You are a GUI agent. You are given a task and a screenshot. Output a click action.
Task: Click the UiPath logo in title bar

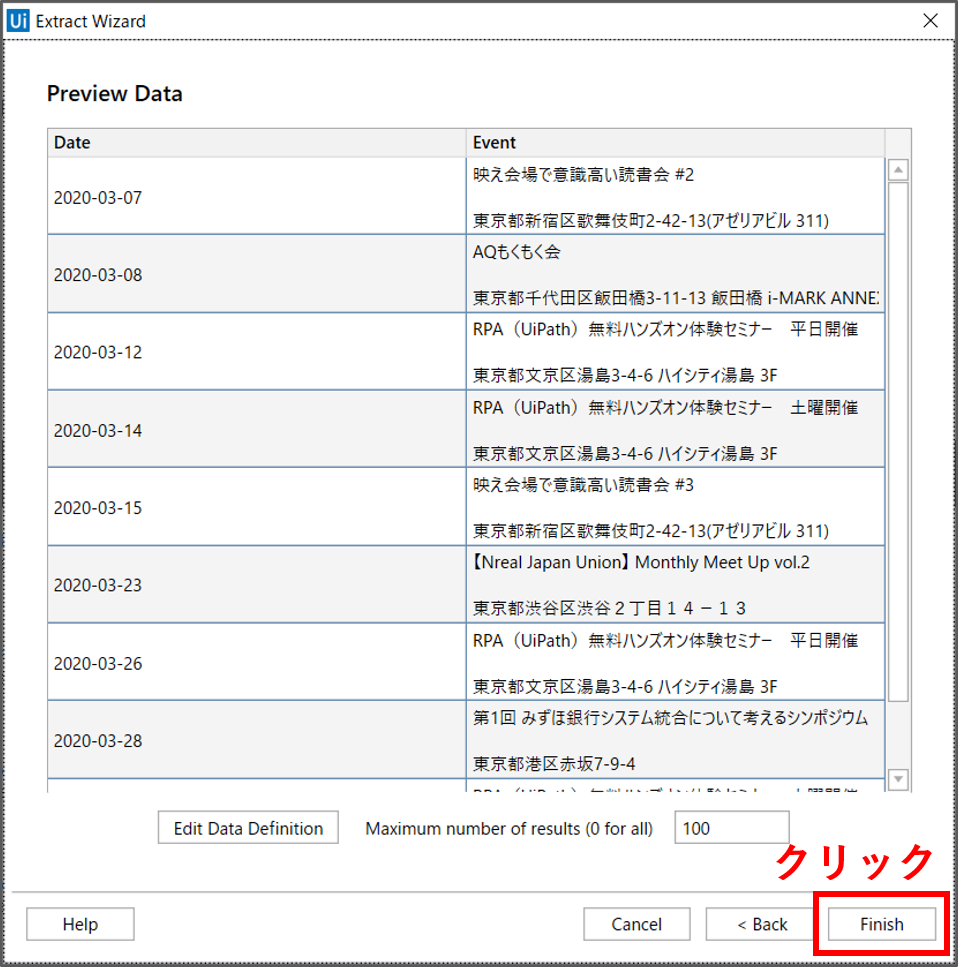coord(18,20)
